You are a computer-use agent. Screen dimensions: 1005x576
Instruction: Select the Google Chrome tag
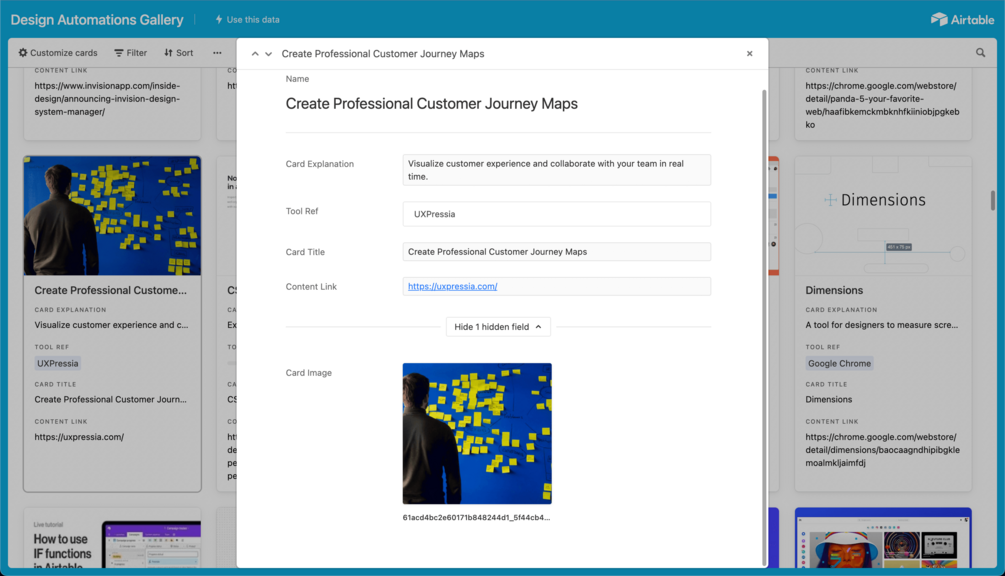[839, 363]
